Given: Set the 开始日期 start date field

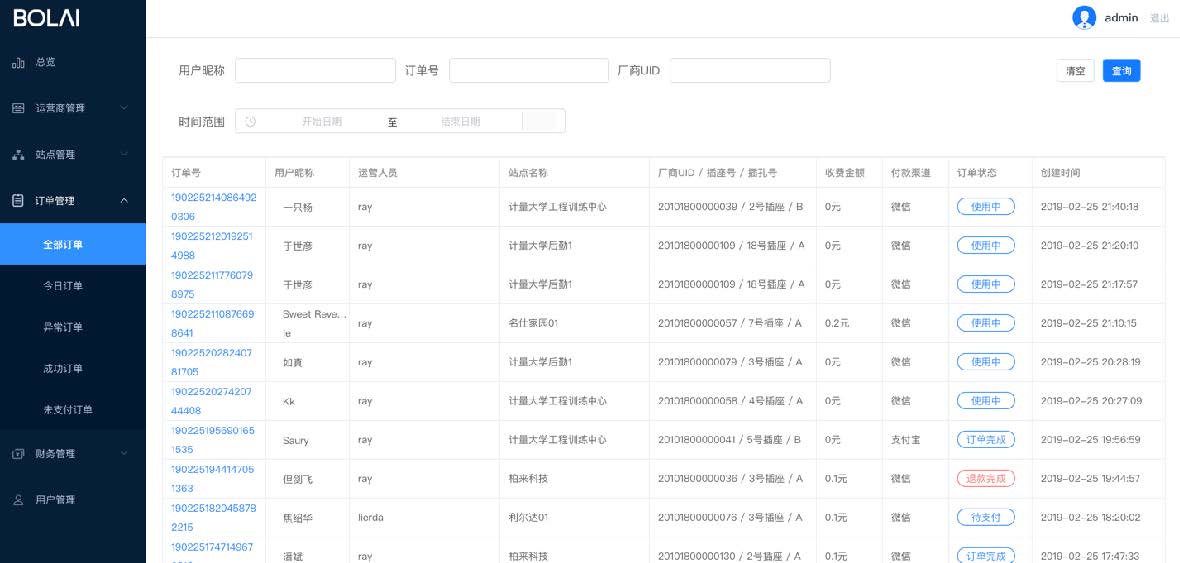Looking at the screenshot, I should (322, 121).
